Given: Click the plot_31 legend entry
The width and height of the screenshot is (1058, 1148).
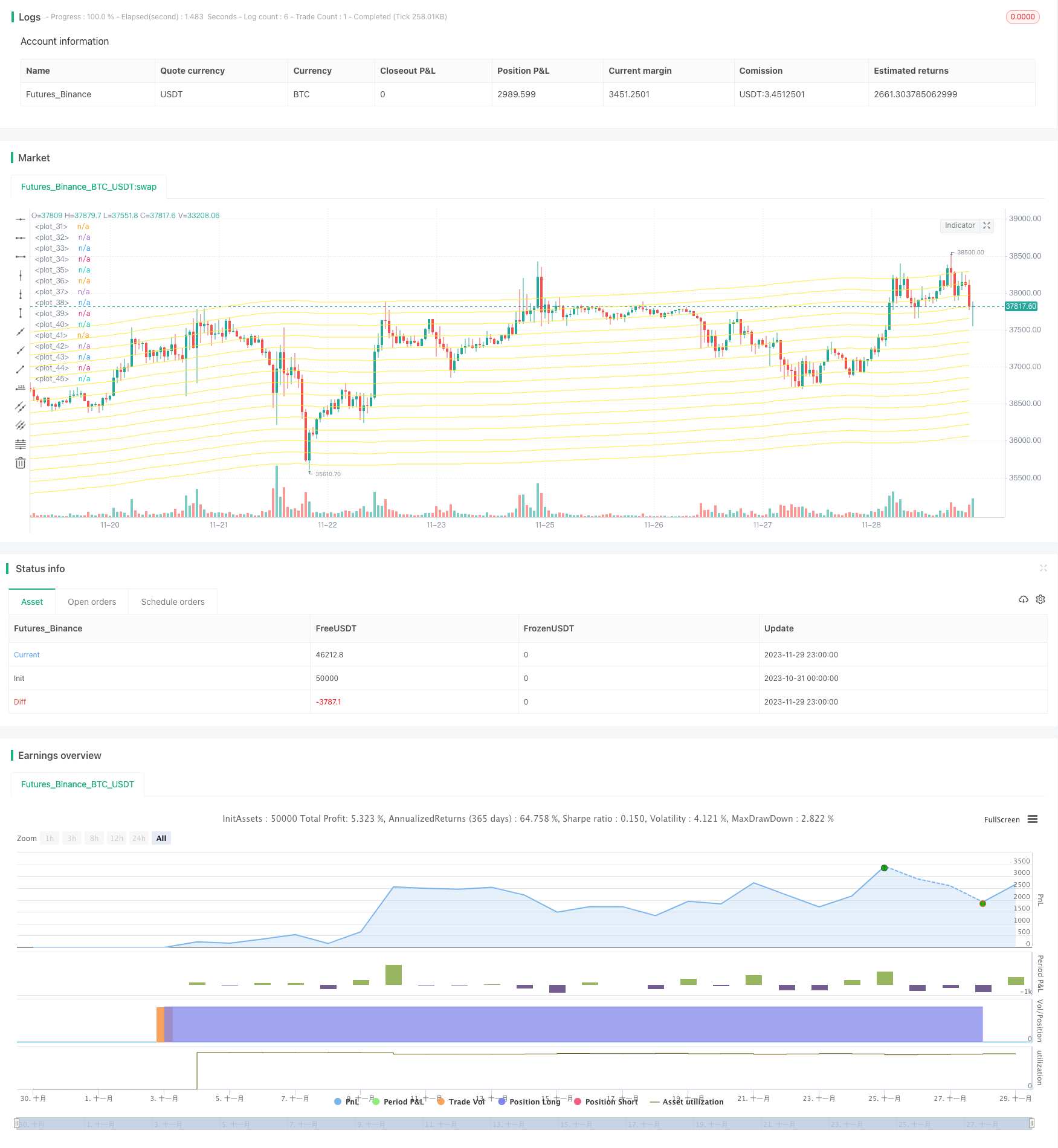Looking at the screenshot, I should tap(62, 227).
